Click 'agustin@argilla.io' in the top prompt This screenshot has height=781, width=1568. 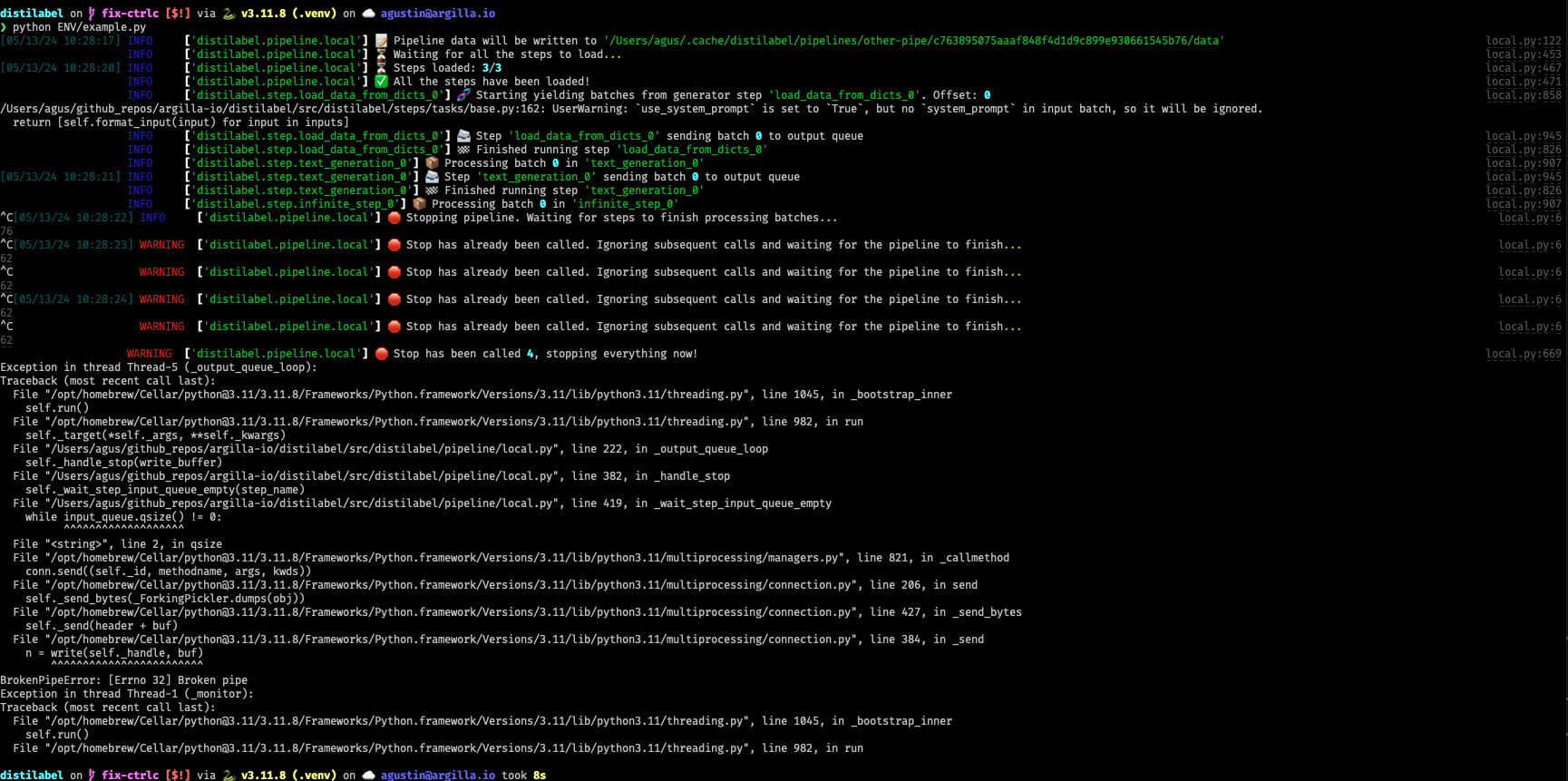click(x=438, y=14)
